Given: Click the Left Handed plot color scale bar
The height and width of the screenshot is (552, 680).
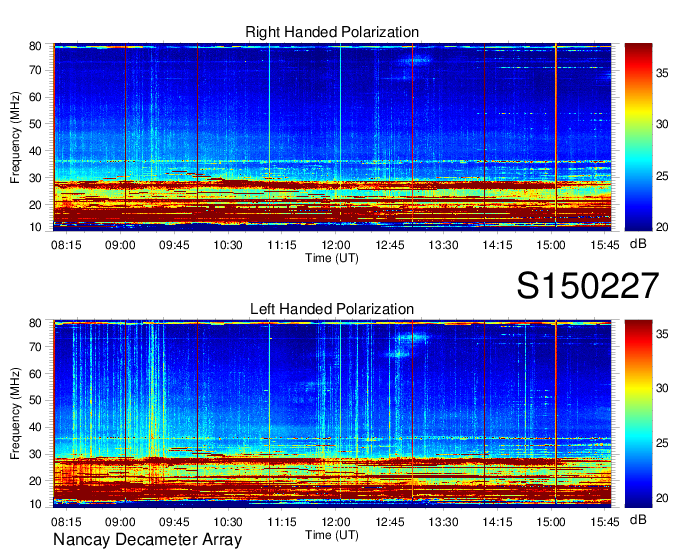Looking at the screenshot, I should 638,414.
